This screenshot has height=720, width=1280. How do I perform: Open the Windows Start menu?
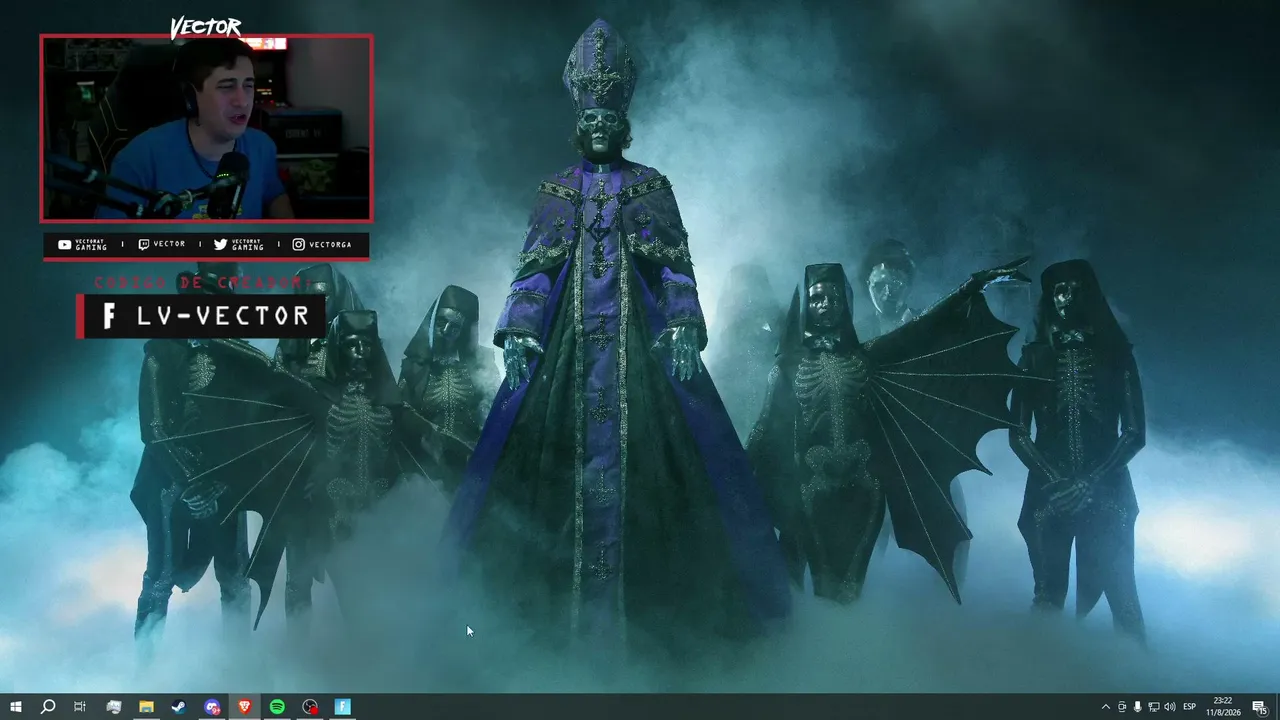tap(16, 707)
